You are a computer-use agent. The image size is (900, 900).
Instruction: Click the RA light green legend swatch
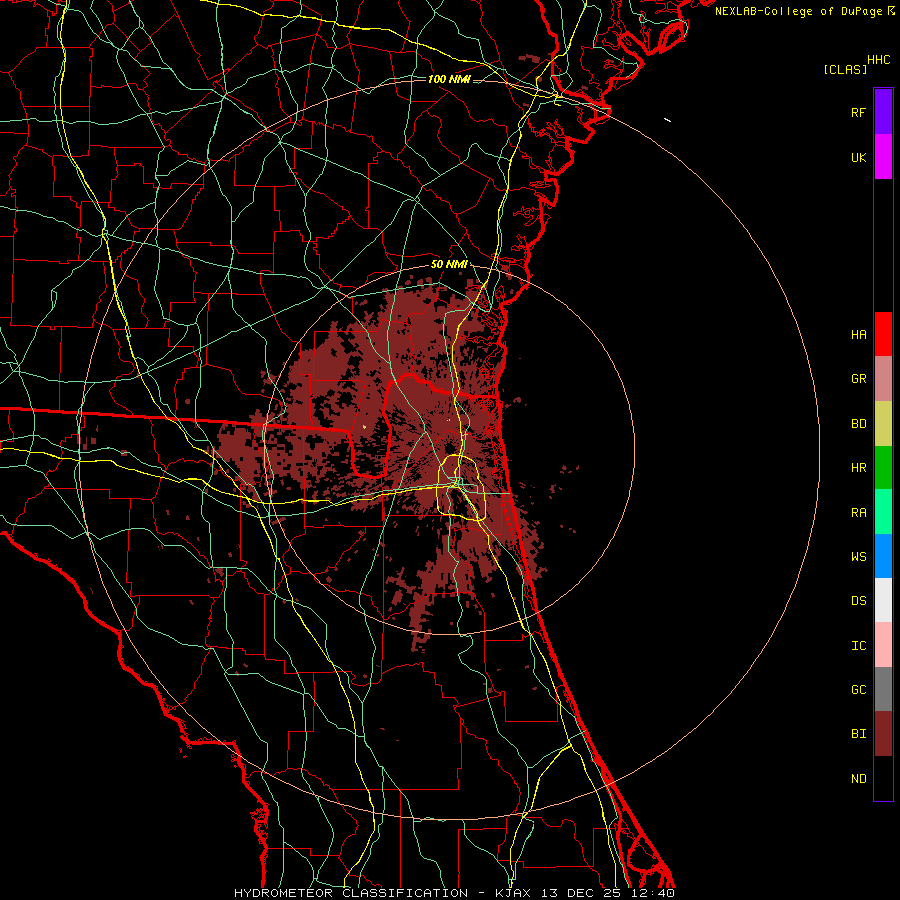pos(883,512)
